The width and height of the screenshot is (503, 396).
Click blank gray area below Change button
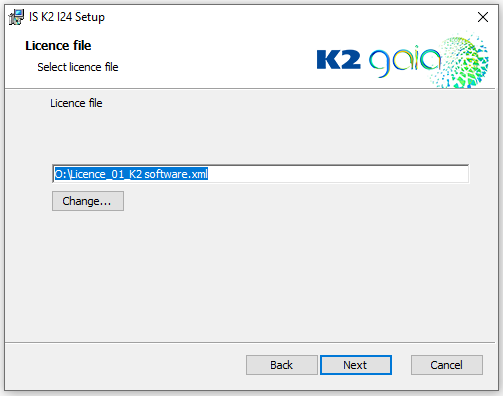250,277
